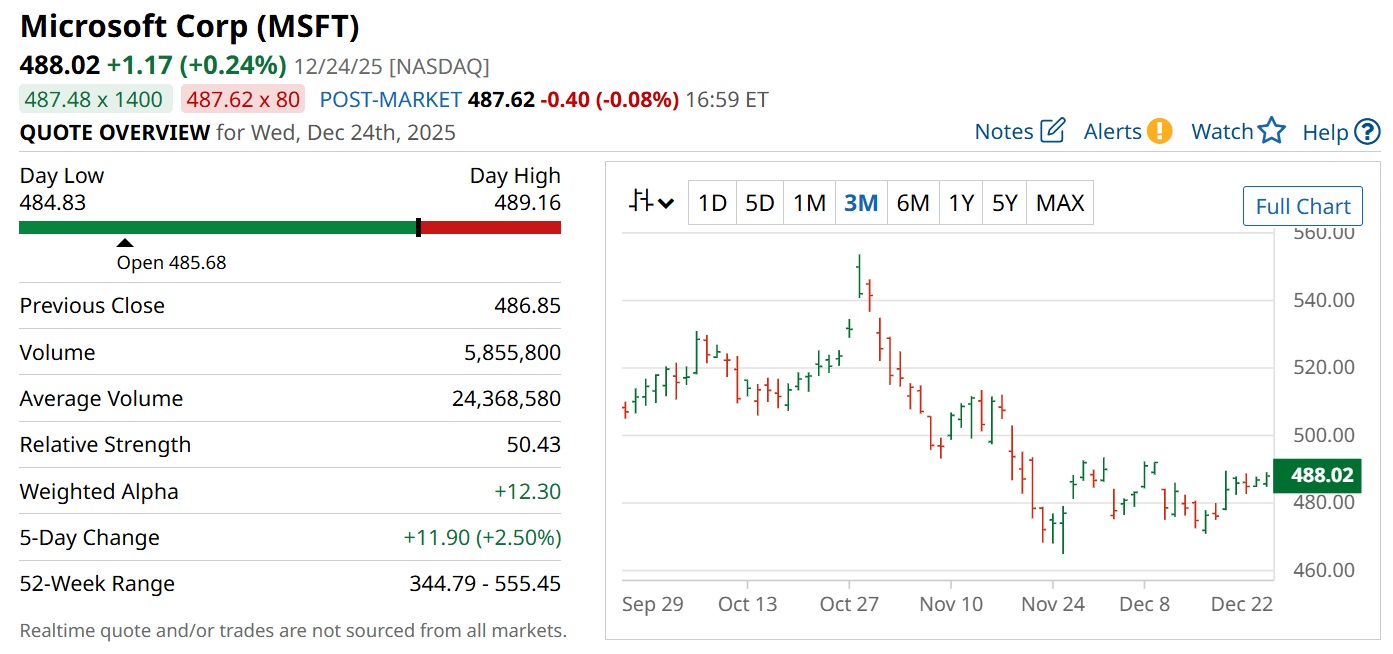
Task: Show the 1Y chart range
Action: (x=961, y=203)
